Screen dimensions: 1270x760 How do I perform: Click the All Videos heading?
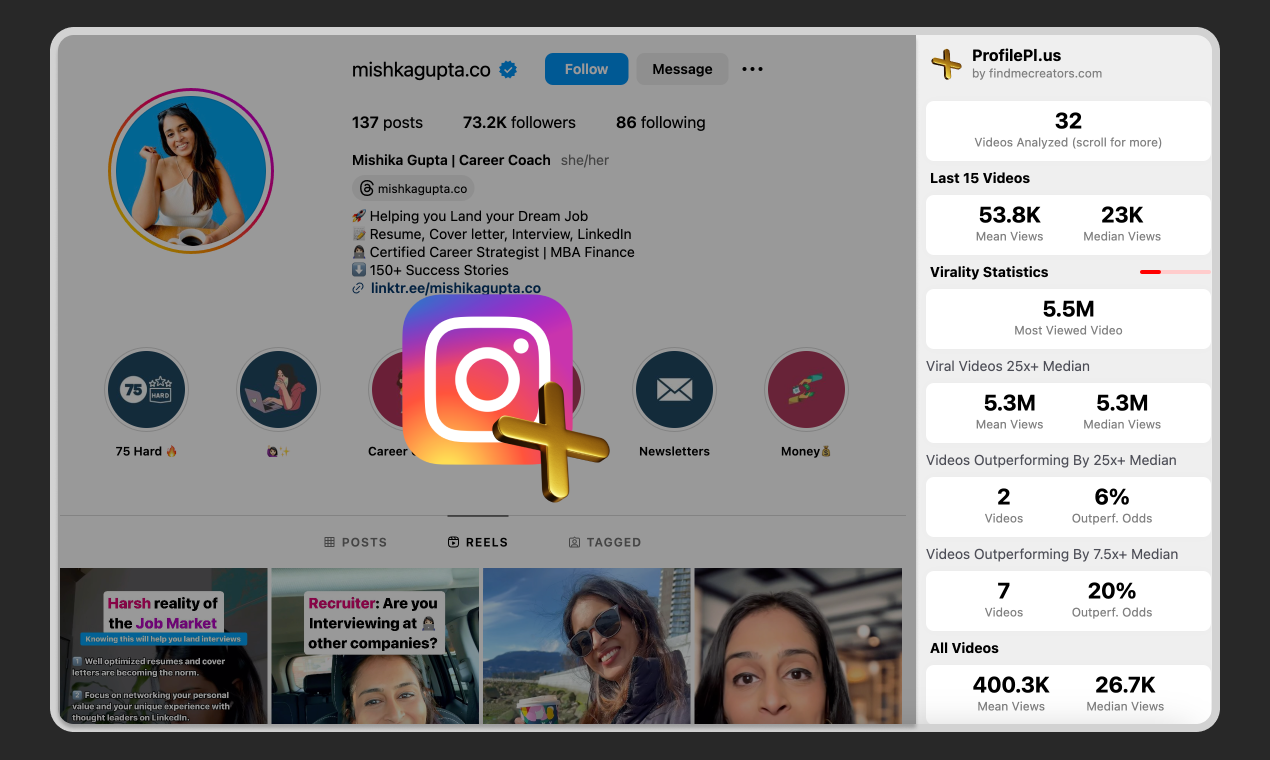(x=964, y=648)
